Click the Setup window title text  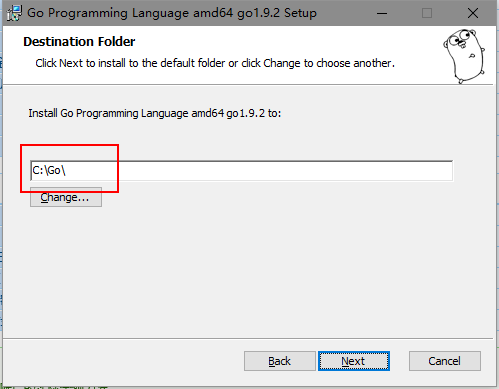172,13
